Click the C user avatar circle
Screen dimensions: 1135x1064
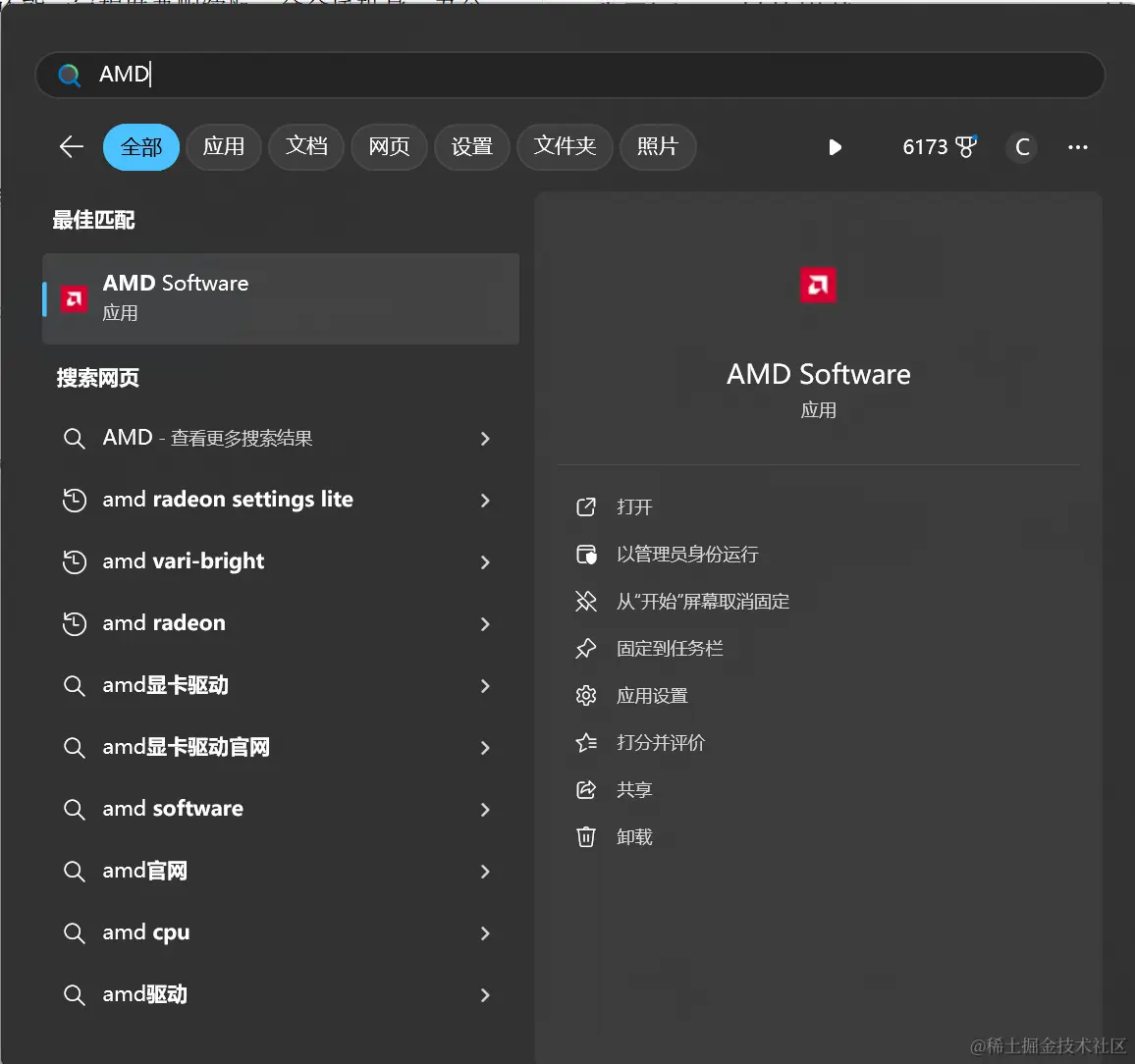coord(1022,147)
